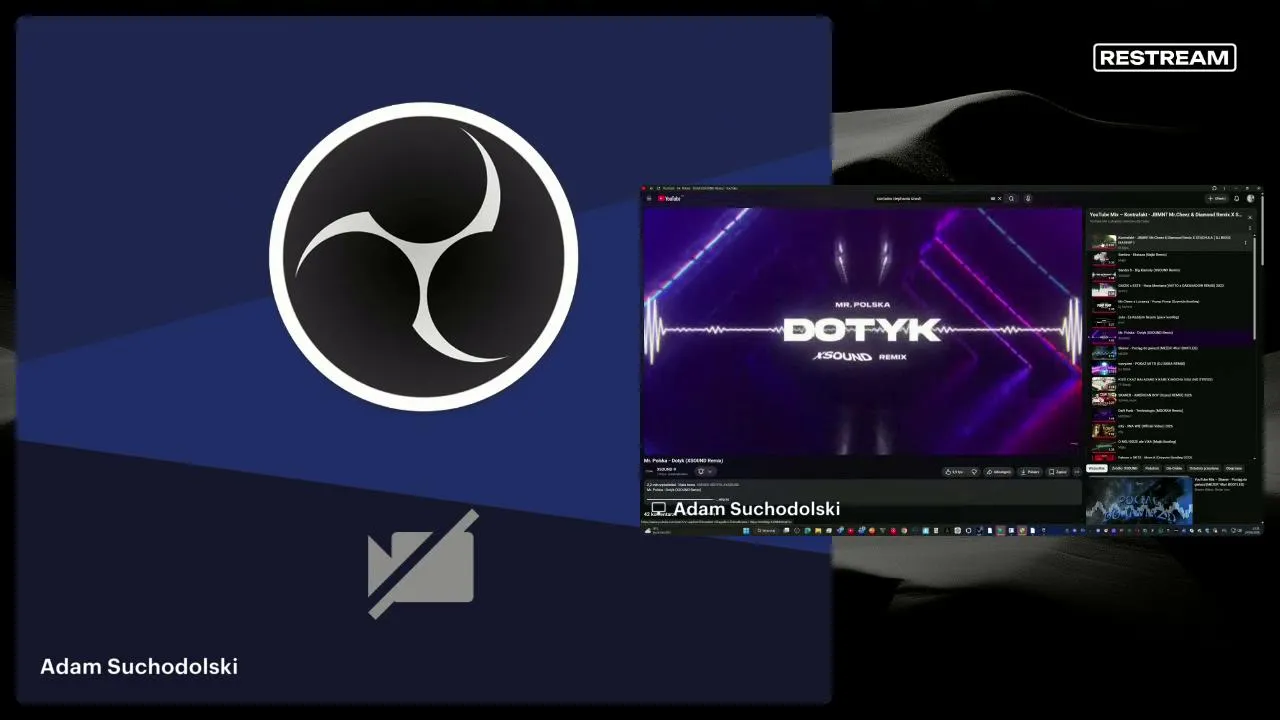Go to YouTube home via logo
Image resolution: width=1280 pixels, height=720 pixels.
(x=669, y=198)
